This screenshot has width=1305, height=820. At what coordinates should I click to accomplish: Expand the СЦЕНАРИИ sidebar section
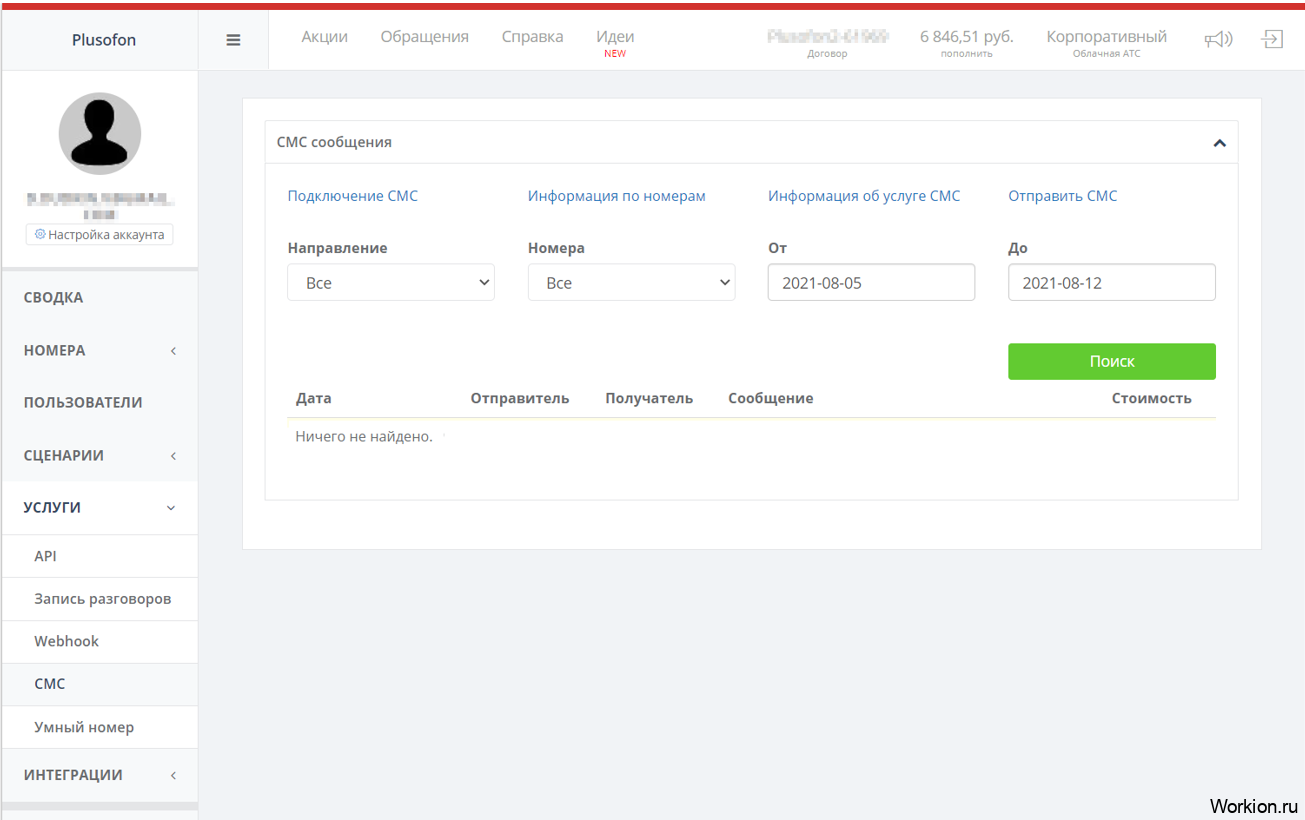pos(100,455)
